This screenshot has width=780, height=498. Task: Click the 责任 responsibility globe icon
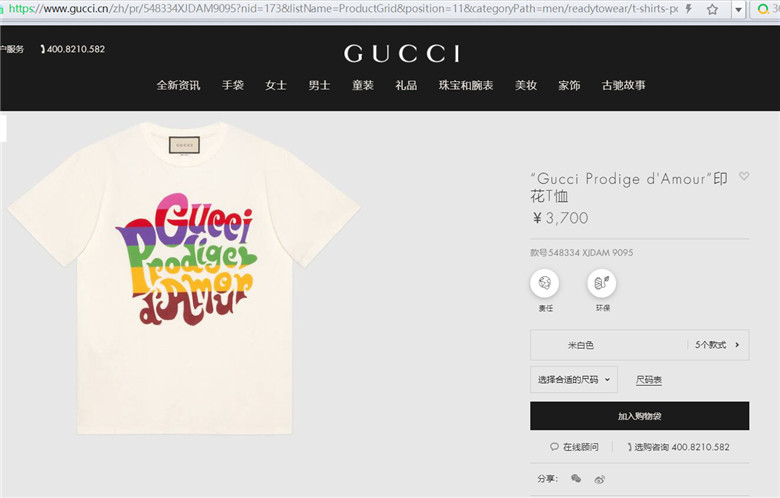tap(545, 283)
